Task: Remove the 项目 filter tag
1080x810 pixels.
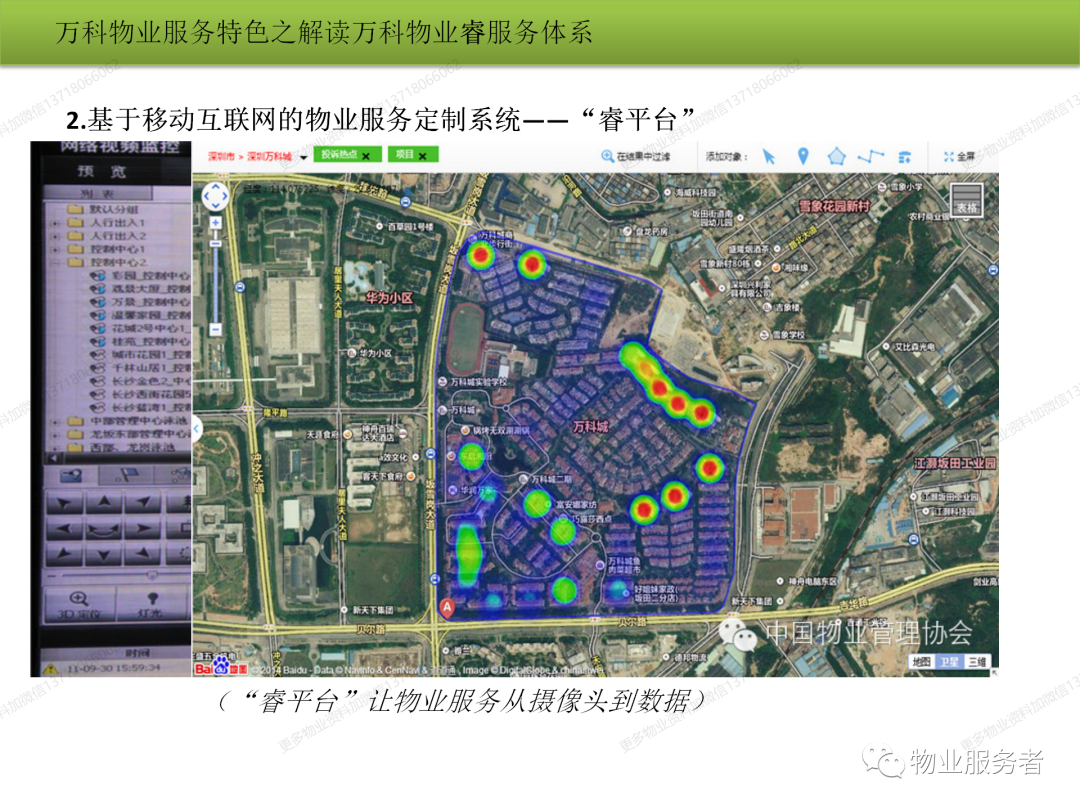Action: click(422, 156)
